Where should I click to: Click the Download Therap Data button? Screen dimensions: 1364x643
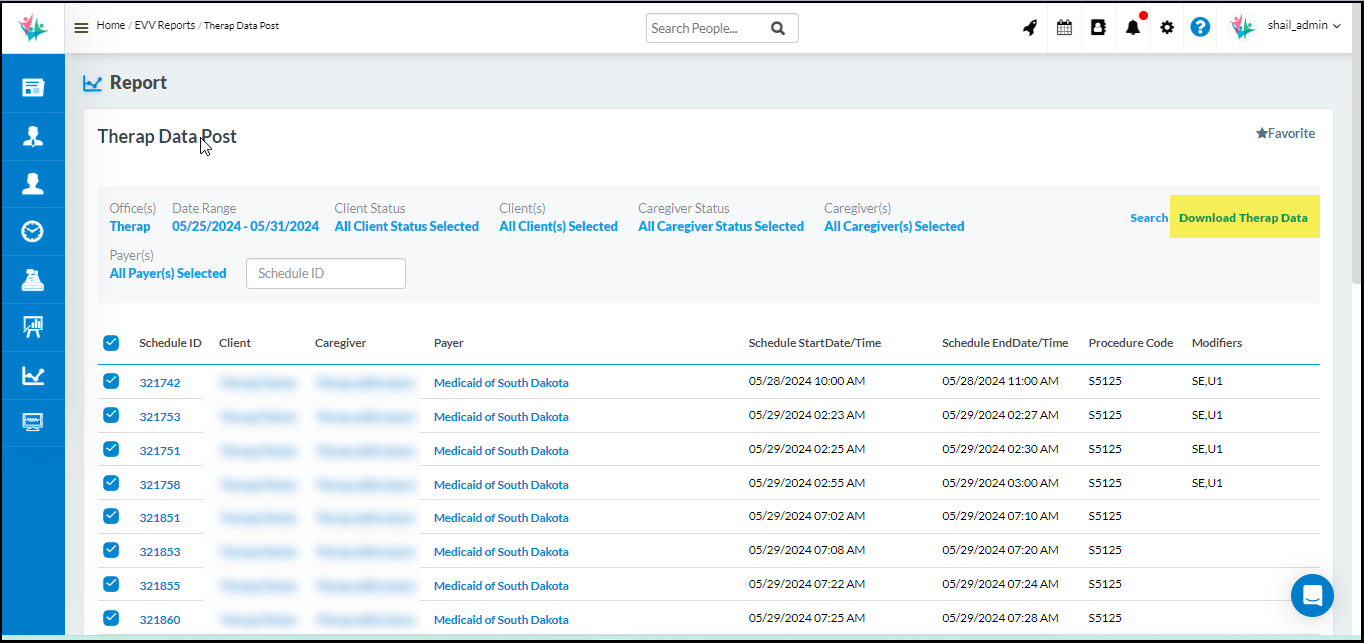click(x=1243, y=217)
